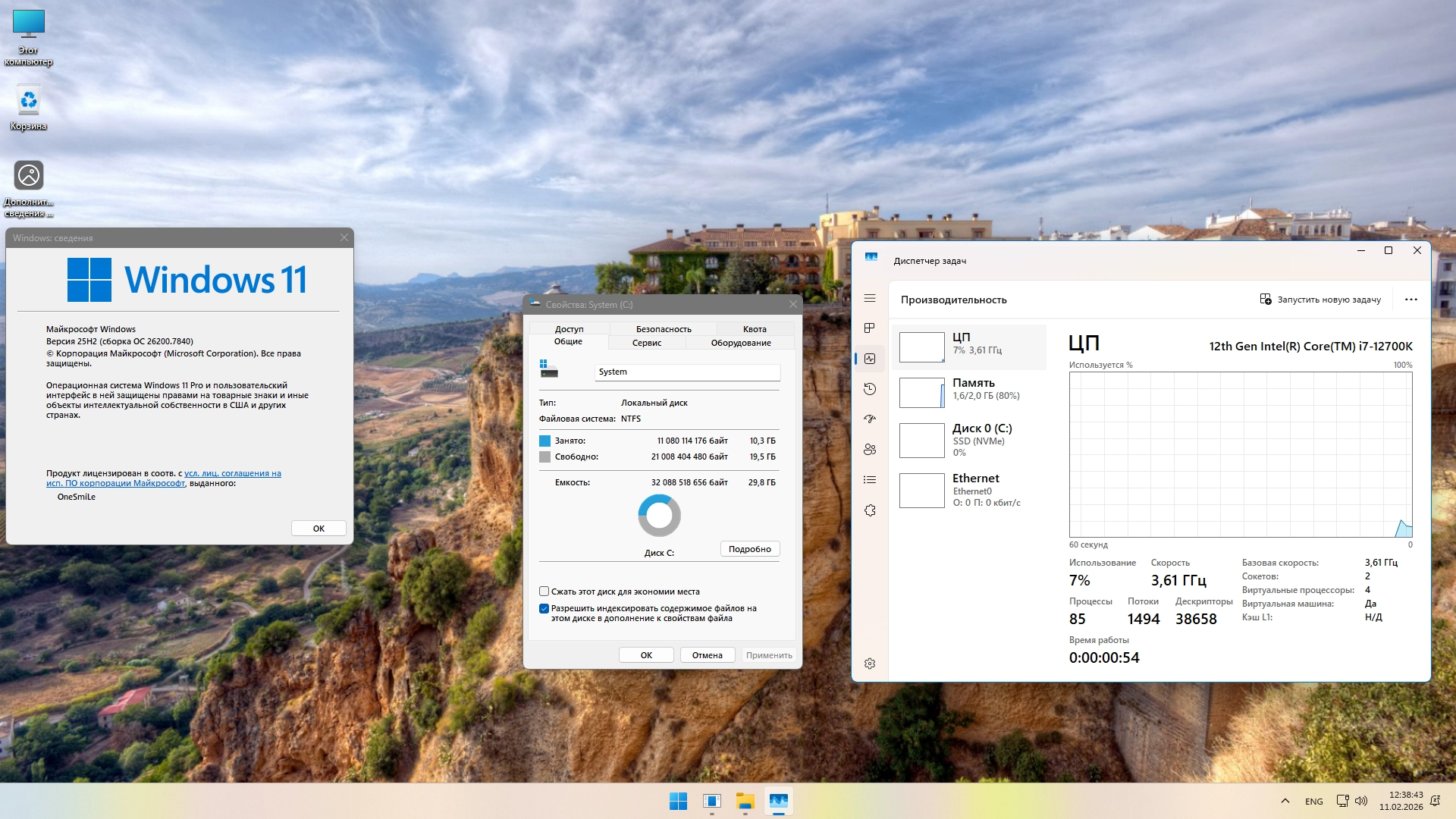This screenshot has height=819, width=1456.
Task: Edit the System volume label field
Action: click(x=686, y=372)
